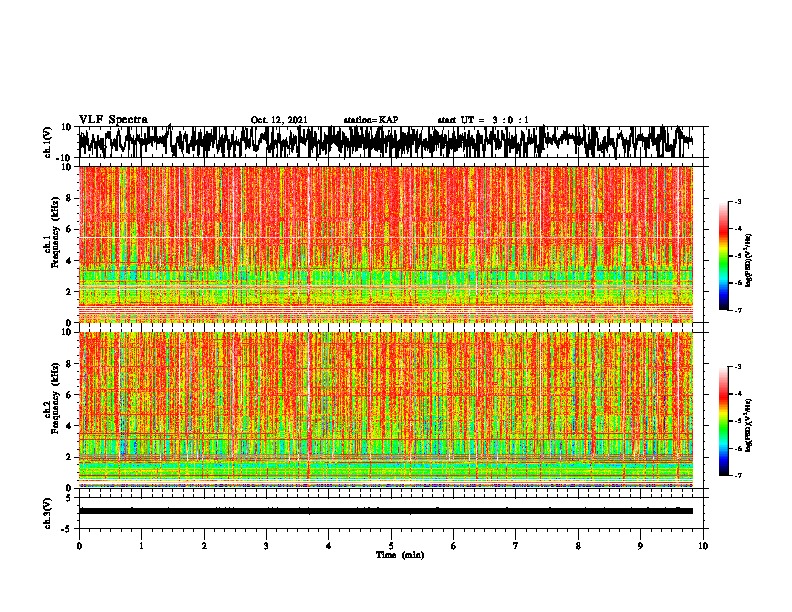Click the black ch.3 voltage trace band
The height and width of the screenshot is (612, 792).
click(x=385, y=511)
